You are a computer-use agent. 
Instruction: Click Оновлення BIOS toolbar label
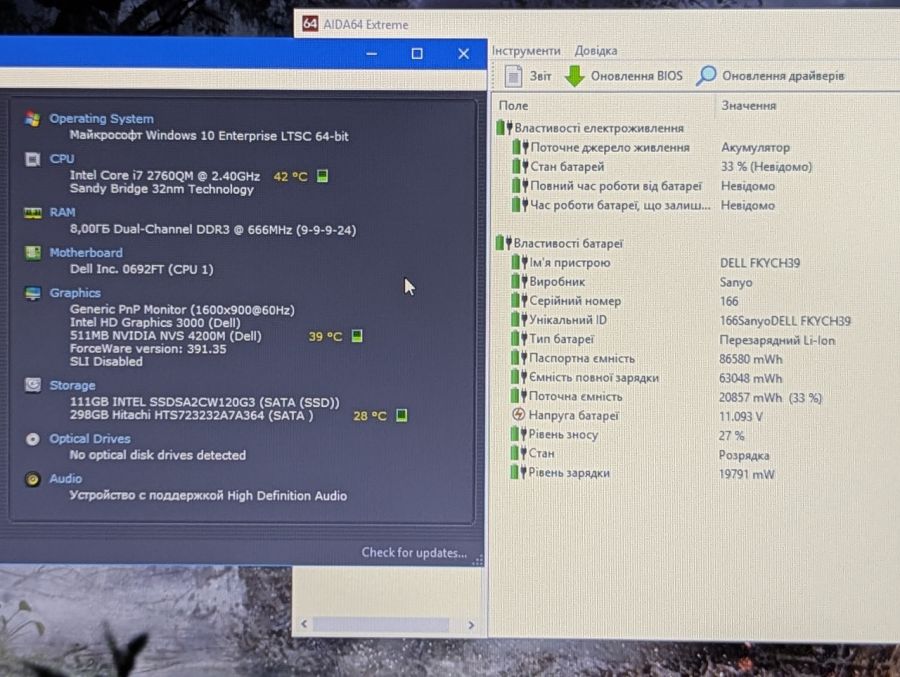coord(637,76)
